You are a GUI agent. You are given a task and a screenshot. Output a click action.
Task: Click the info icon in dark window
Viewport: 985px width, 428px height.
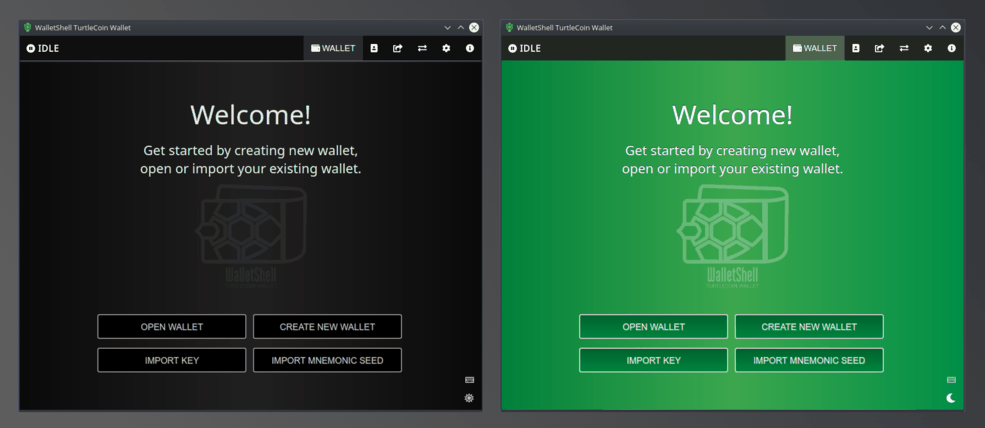point(470,48)
